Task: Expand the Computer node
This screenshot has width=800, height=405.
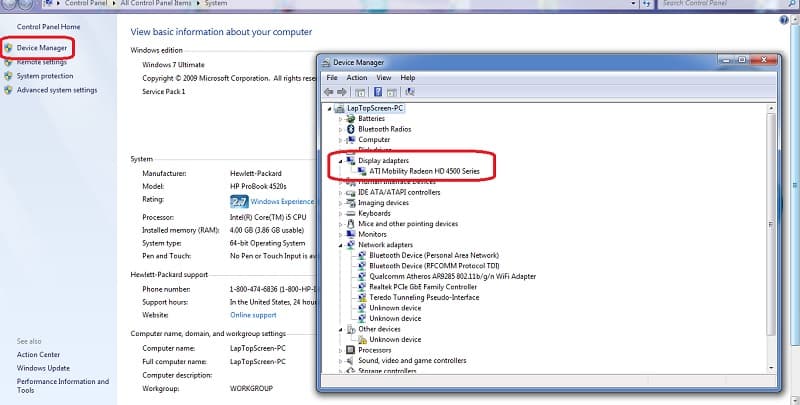Action: pos(341,140)
